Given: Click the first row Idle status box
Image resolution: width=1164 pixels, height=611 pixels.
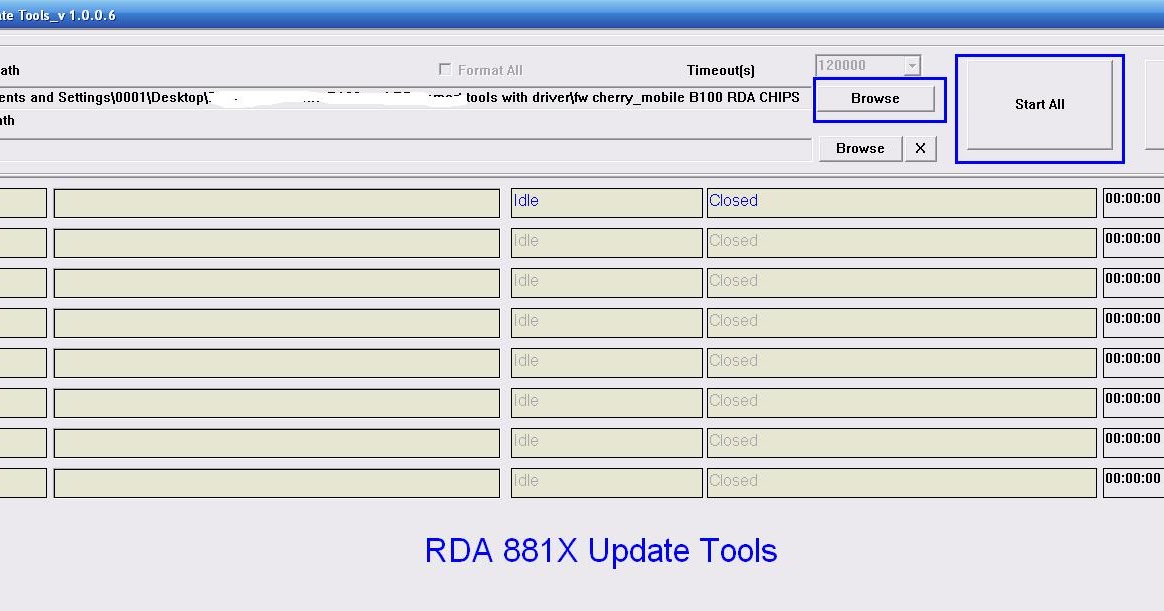Looking at the screenshot, I should [x=606, y=202].
